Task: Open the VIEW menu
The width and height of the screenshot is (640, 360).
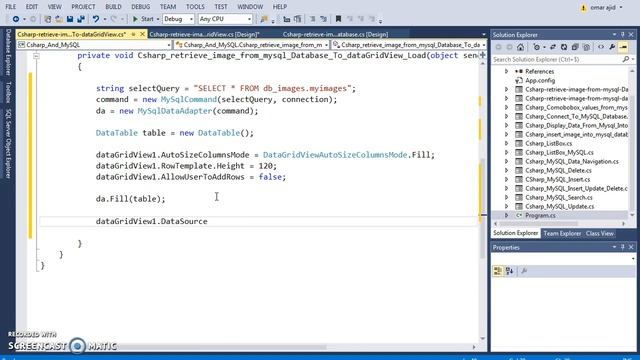Action: (54, 7)
